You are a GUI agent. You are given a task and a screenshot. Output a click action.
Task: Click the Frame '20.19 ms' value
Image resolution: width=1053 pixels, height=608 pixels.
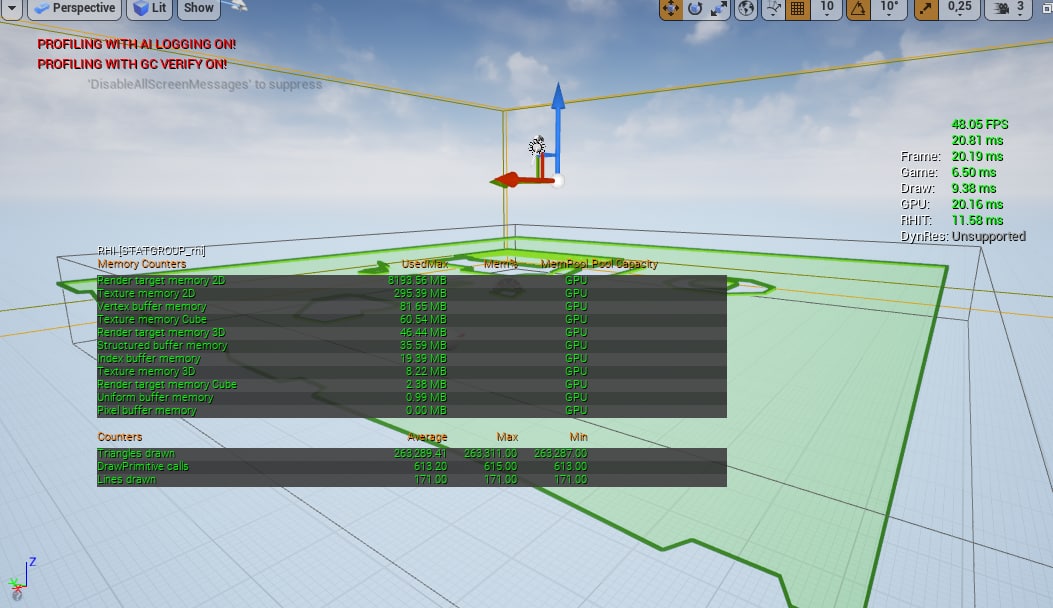pos(977,157)
